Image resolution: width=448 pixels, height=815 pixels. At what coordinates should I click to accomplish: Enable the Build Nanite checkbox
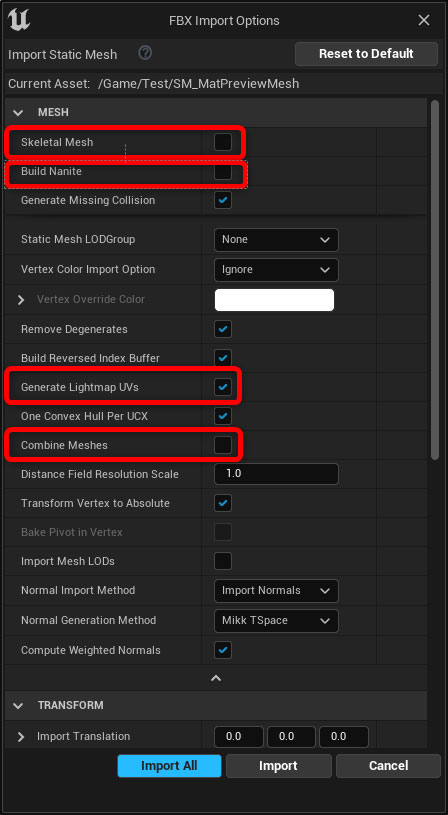click(223, 171)
